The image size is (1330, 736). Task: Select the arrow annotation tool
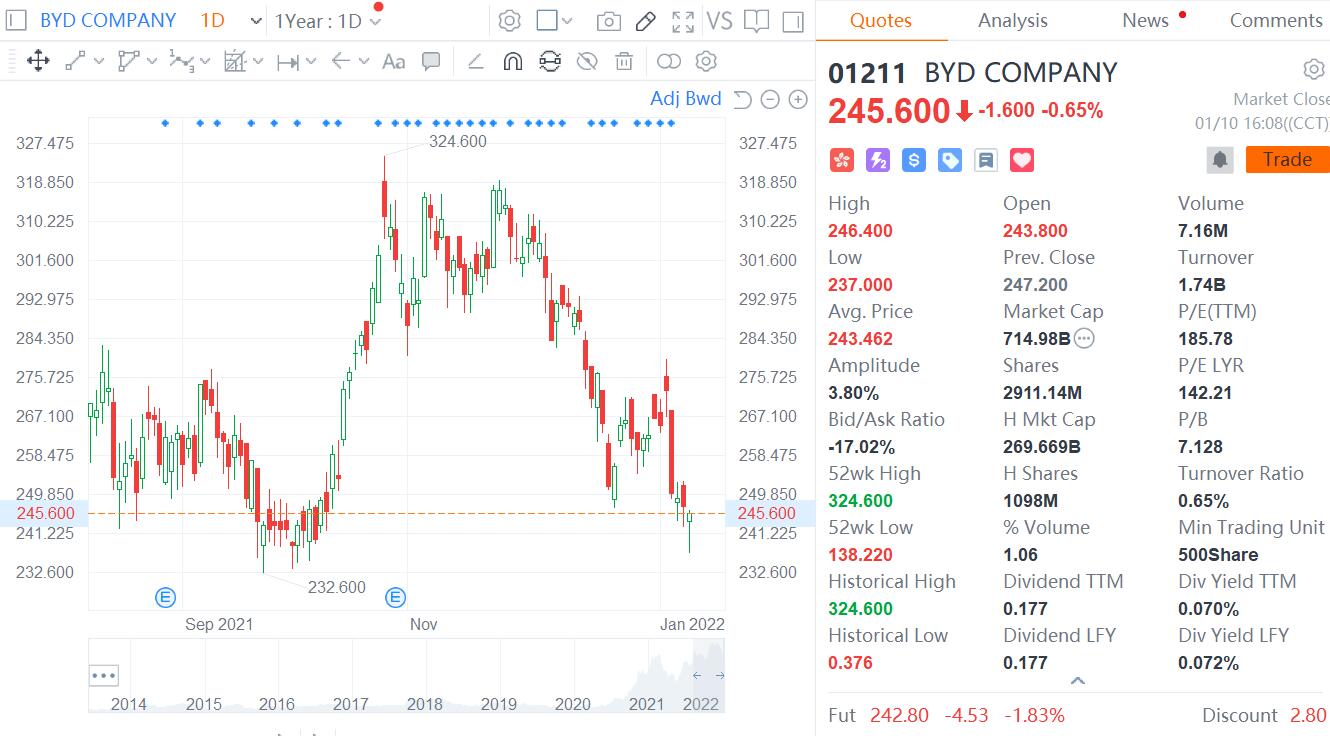click(x=340, y=62)
